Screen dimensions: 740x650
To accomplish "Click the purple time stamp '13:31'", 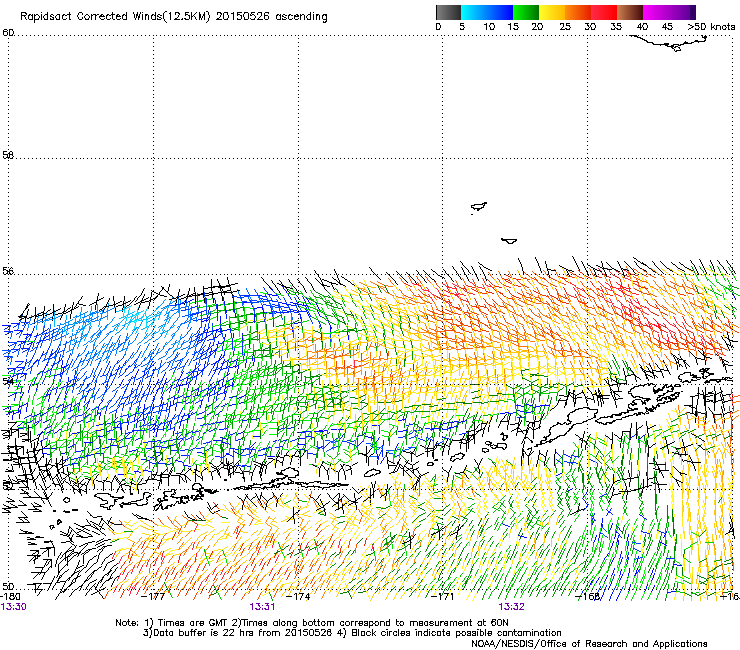I will coord(262,607).
